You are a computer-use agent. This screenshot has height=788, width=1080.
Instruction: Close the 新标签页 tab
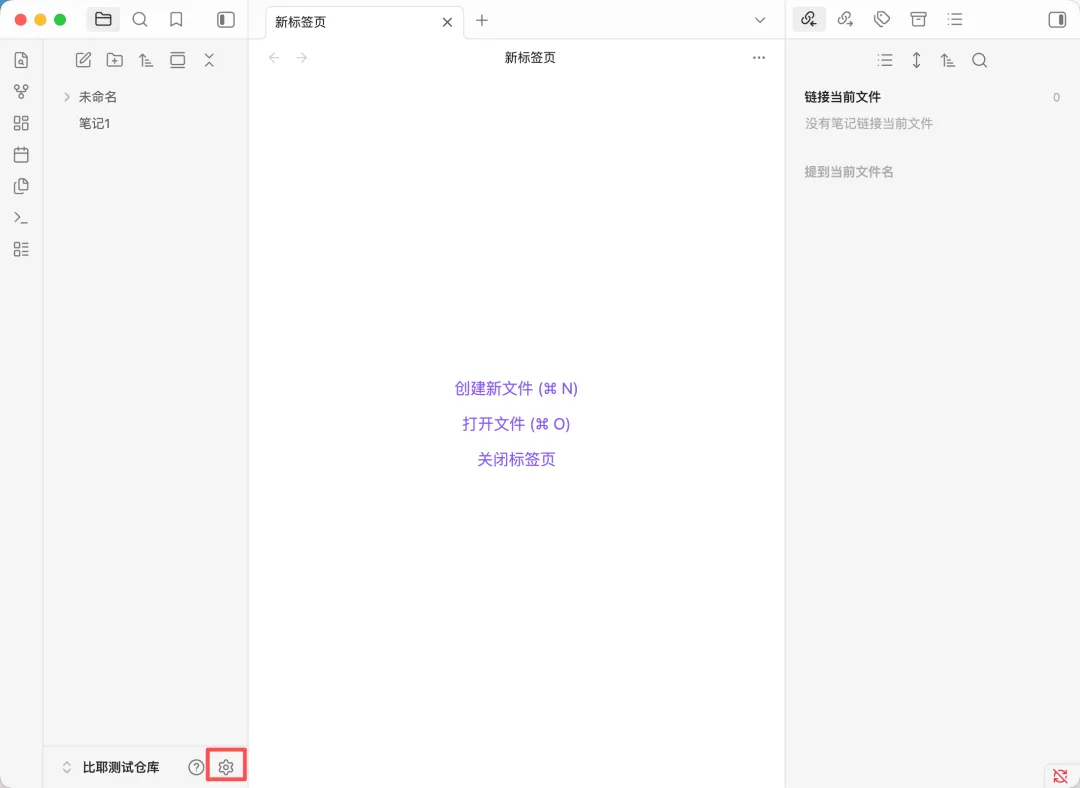click(x=448, y=22)
